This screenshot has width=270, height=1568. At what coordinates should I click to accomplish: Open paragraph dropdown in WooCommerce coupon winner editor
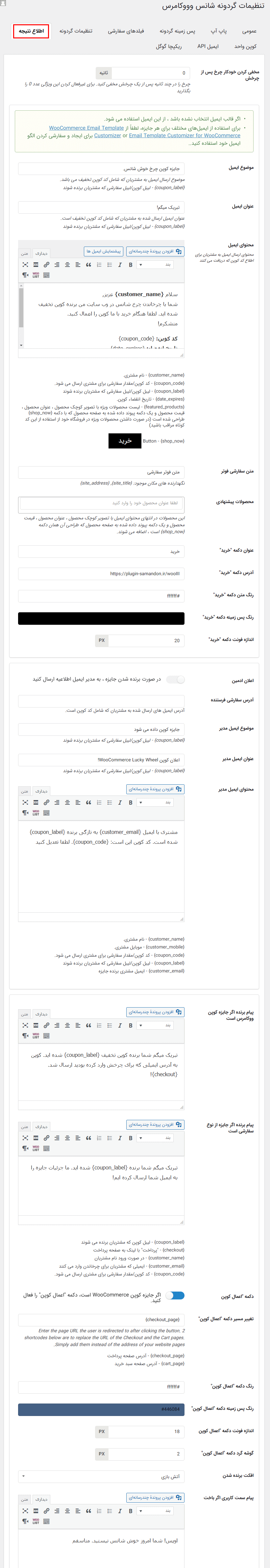point(156,1025)
